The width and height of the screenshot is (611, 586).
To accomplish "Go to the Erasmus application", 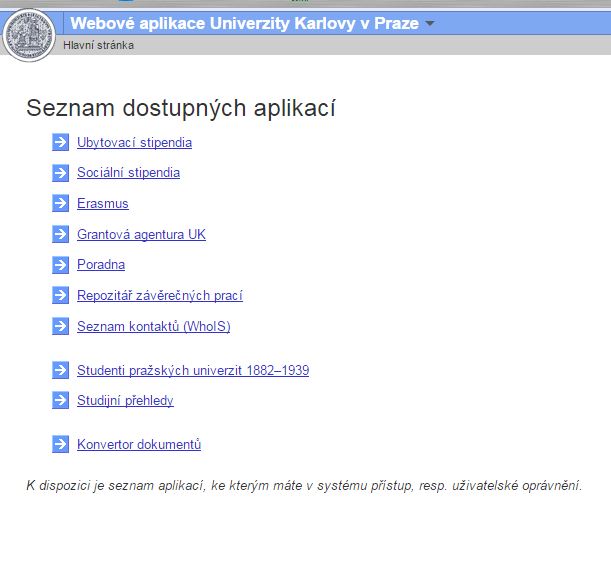I will 102,204.
